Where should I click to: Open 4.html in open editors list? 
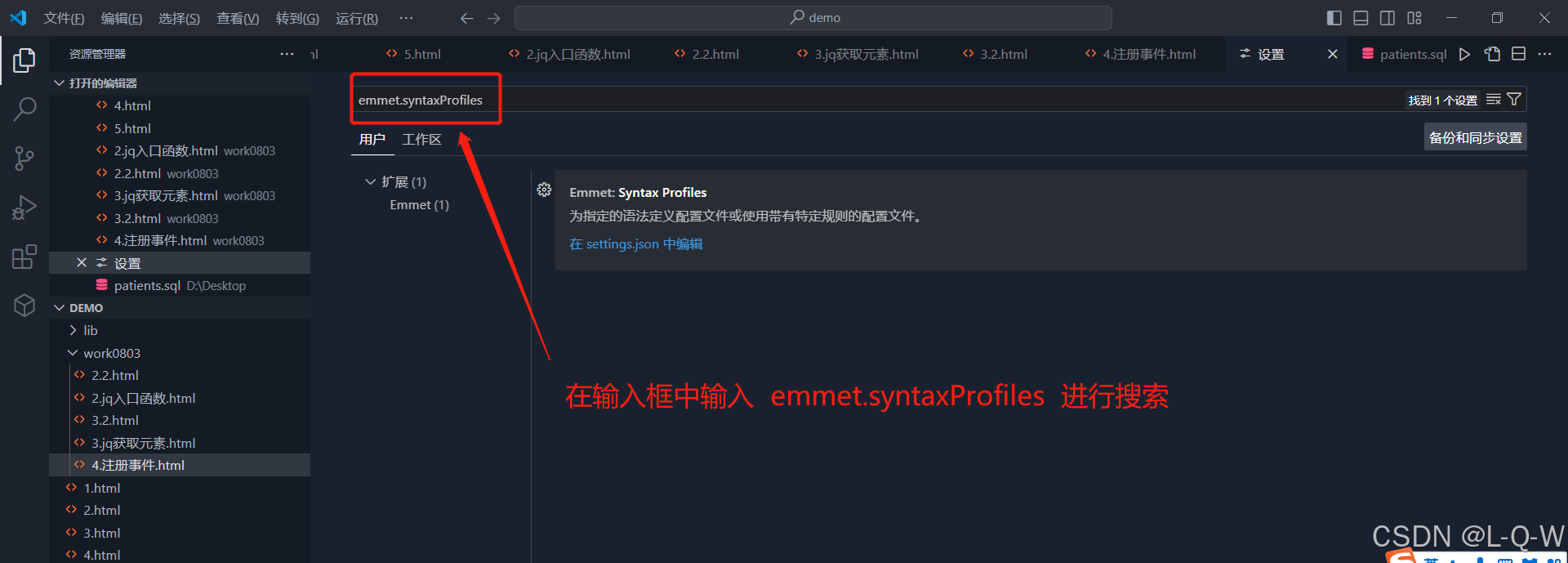pos(180,105)
